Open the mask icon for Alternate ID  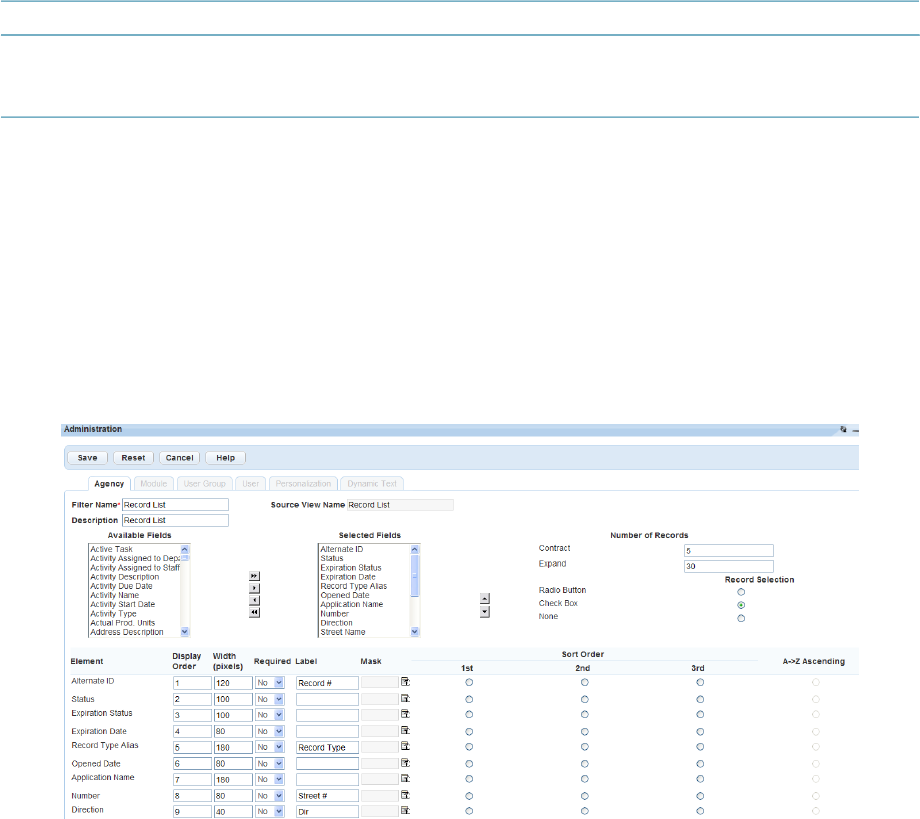point(406,682)
